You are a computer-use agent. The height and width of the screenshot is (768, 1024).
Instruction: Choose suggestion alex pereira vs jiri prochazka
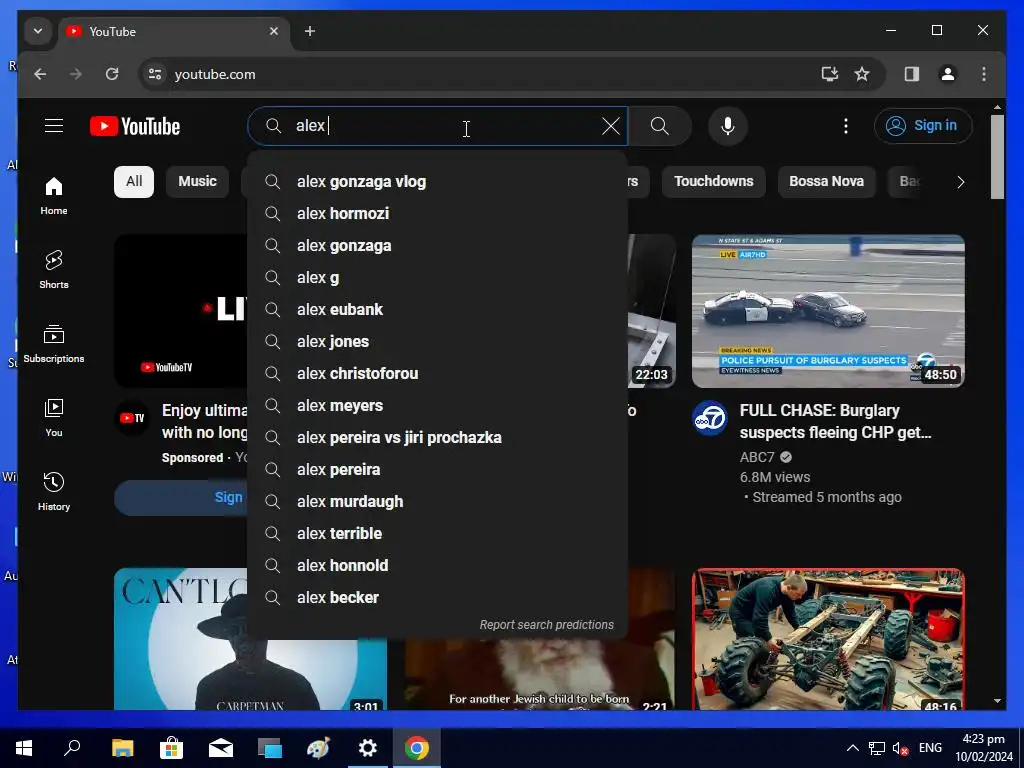point(438,438)
